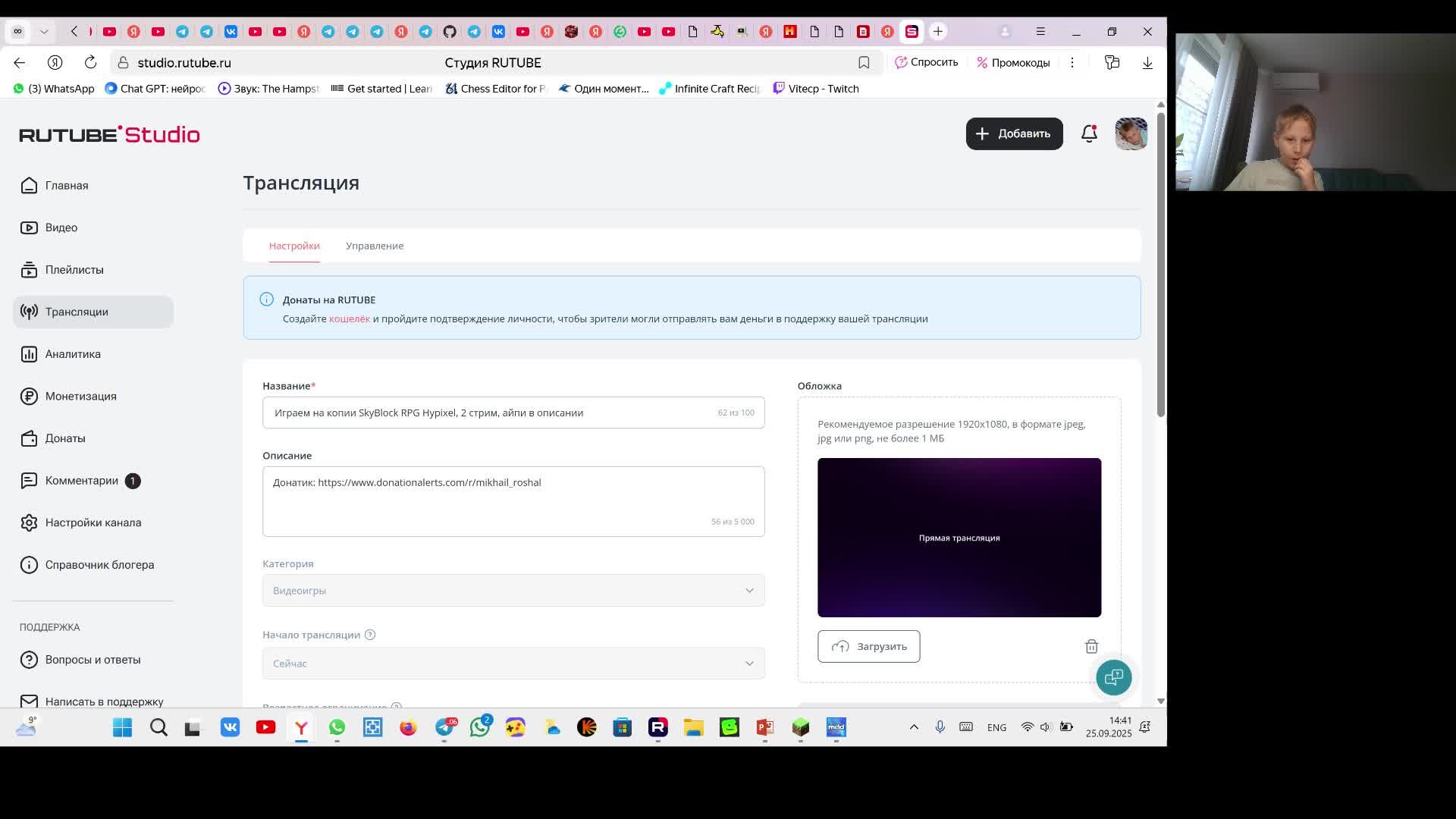This screenshot has width=1456, height=819.
Task: Click the Добавить button
Action: [x=1014, y=133]
